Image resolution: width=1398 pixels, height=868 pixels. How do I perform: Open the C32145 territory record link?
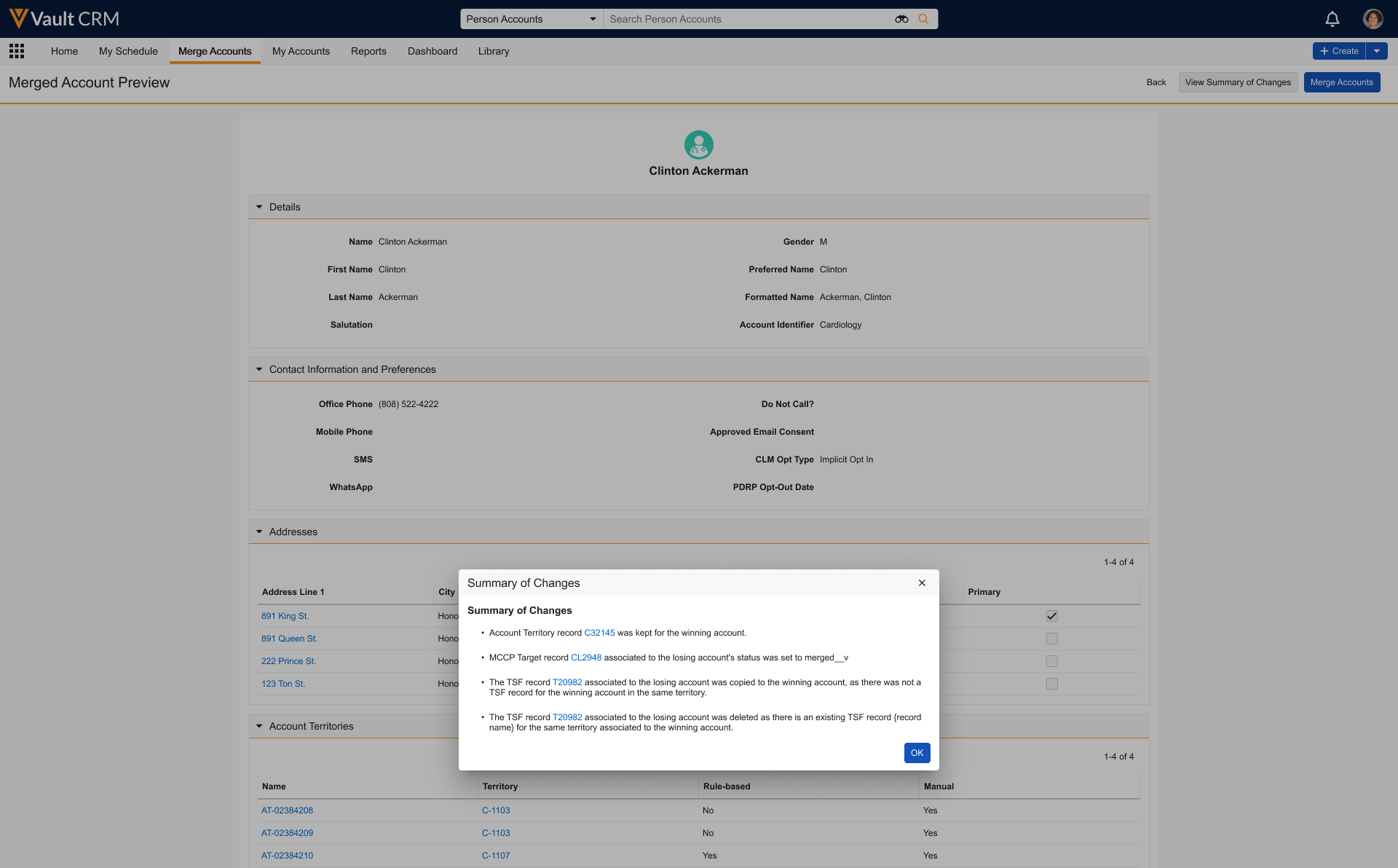pyautogui.click(x=599, y=633)
